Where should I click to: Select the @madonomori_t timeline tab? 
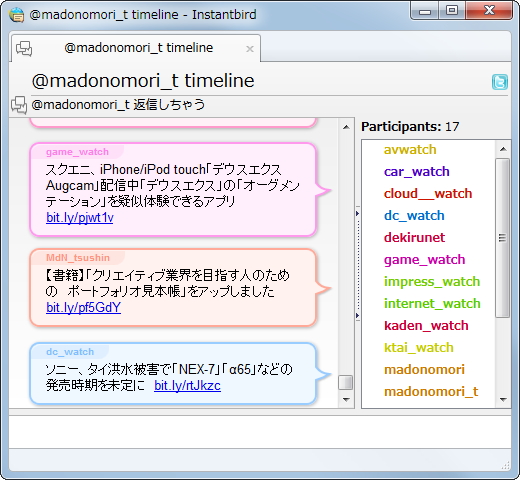click(136, 48)
